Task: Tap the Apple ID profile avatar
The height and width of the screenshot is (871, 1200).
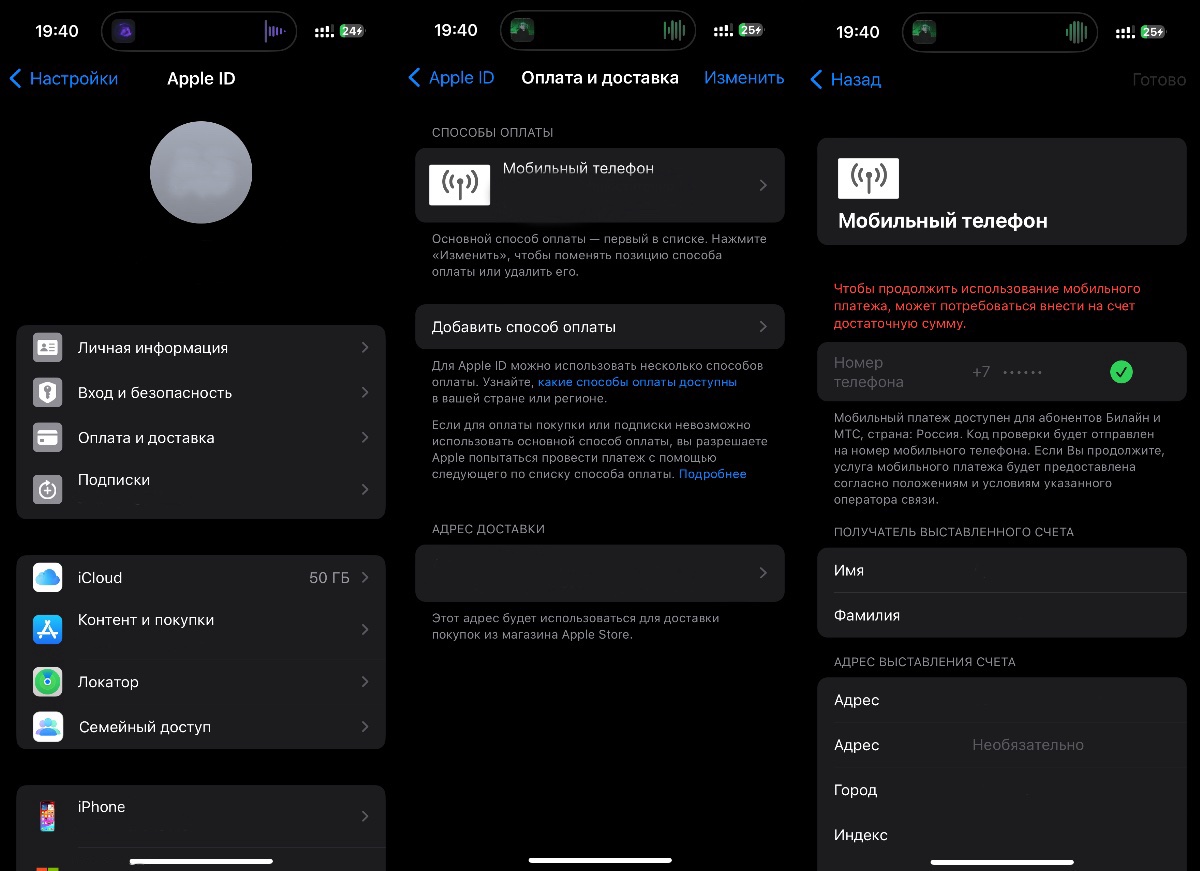Action: (201, 173)
